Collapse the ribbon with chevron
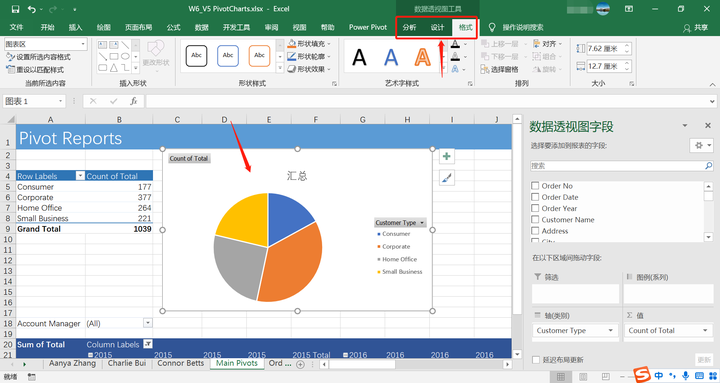Screen dimensions: 720x383 click(712, 84)
